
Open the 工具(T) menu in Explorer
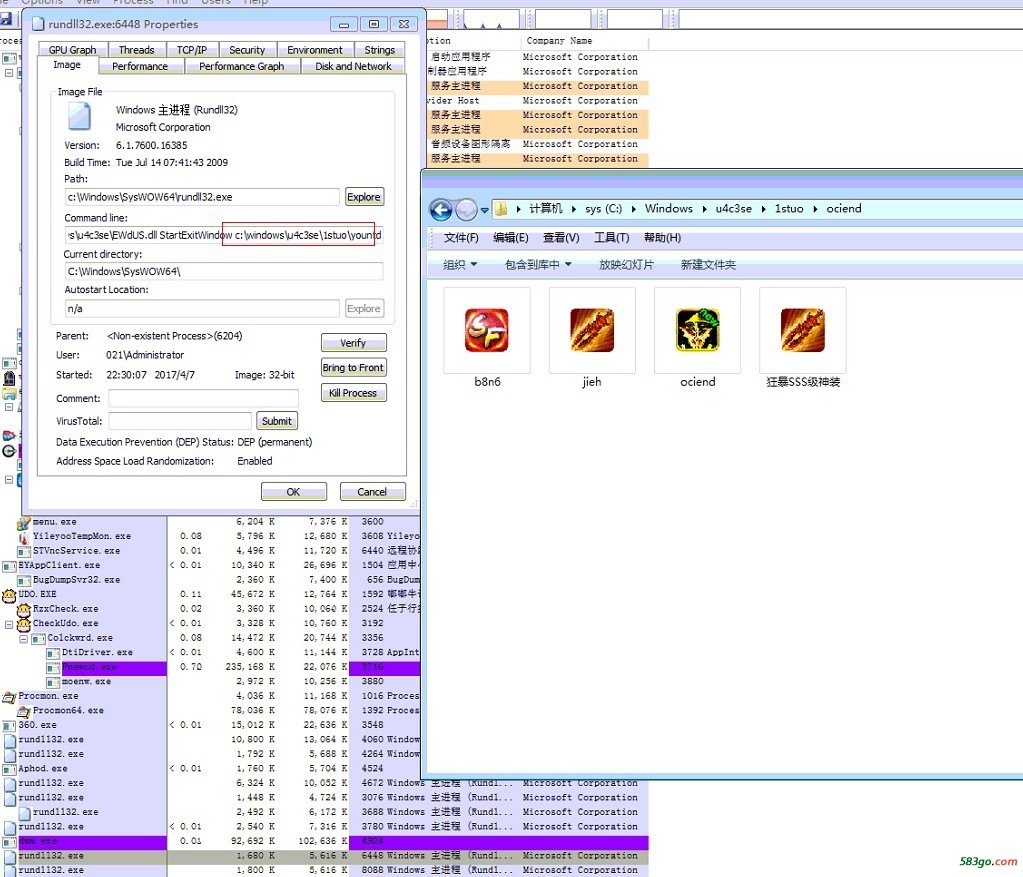coord(611,238)
